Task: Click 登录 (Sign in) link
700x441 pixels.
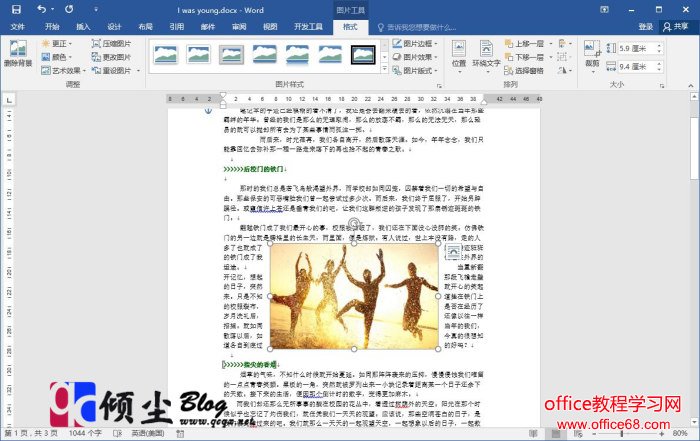Action: [x=646, y=27]
